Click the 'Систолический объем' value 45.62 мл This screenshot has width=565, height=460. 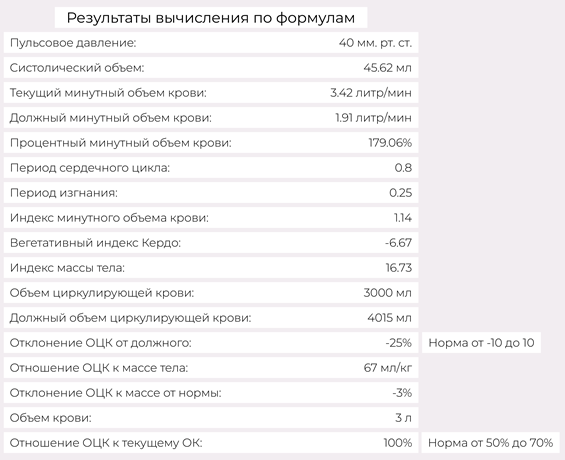tap(387, 68)
